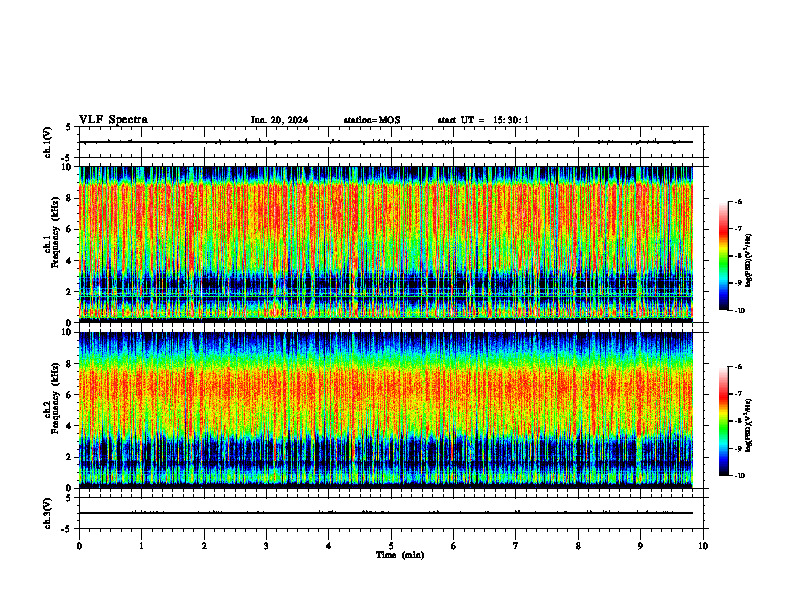This screenshot has width=792, height=612.
Task: Click time axis tick label "3"
Action: click(266, 546)
